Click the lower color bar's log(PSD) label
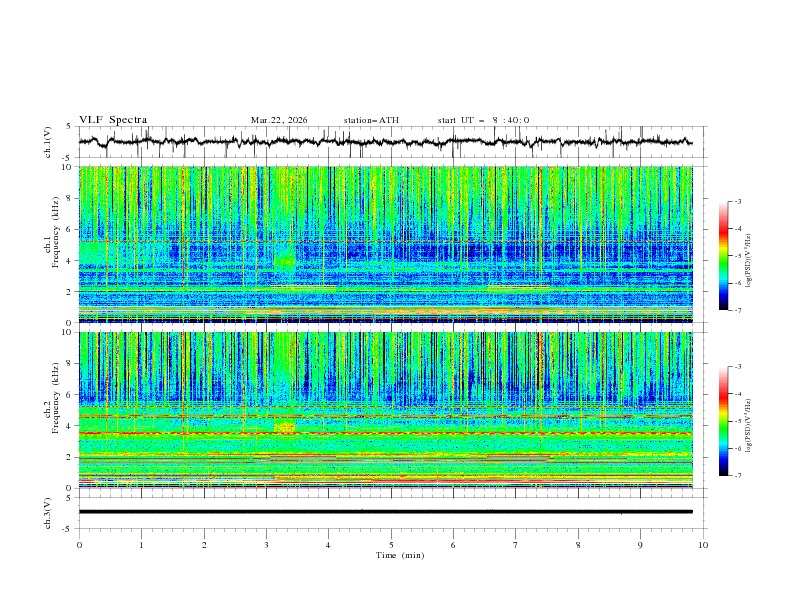792x612 pixels. point(748,426)
